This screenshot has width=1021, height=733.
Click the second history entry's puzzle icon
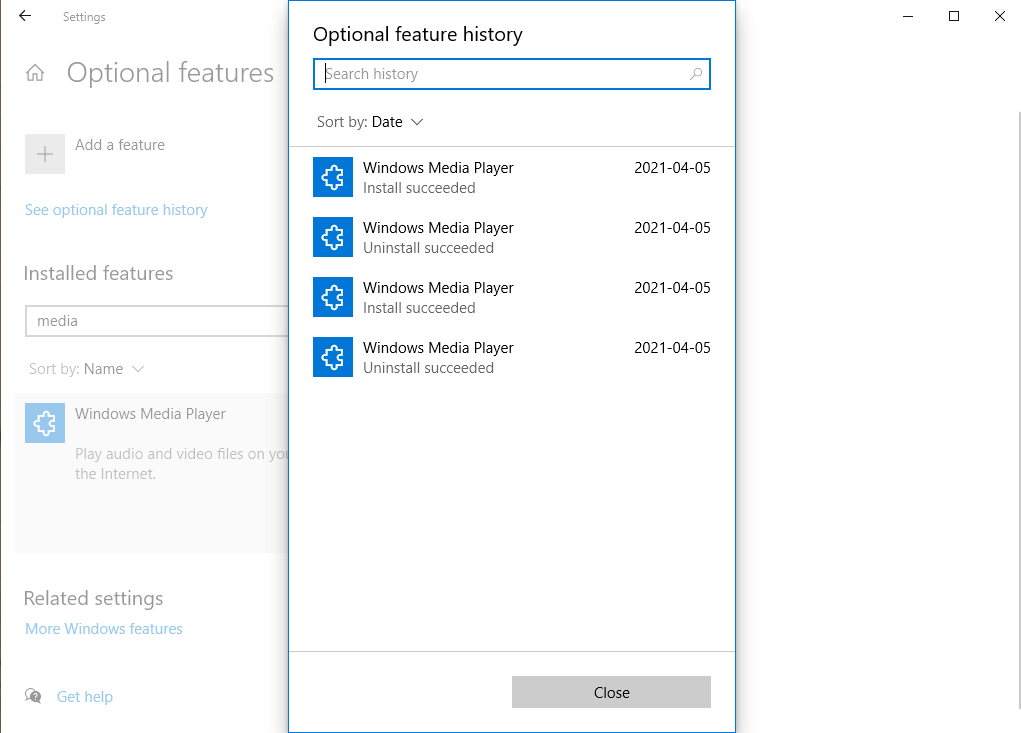(333, 237)
